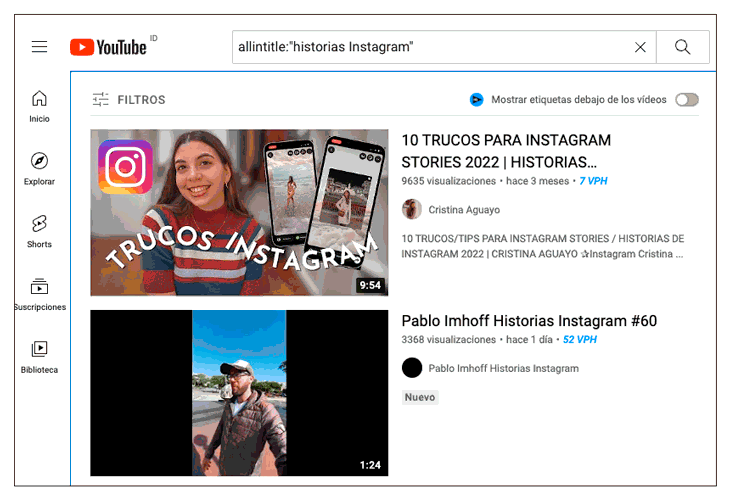The height and width of the screenshot is (497, 730).
Task: Go to the YouTube logo home
Action: tap(108, 47)
